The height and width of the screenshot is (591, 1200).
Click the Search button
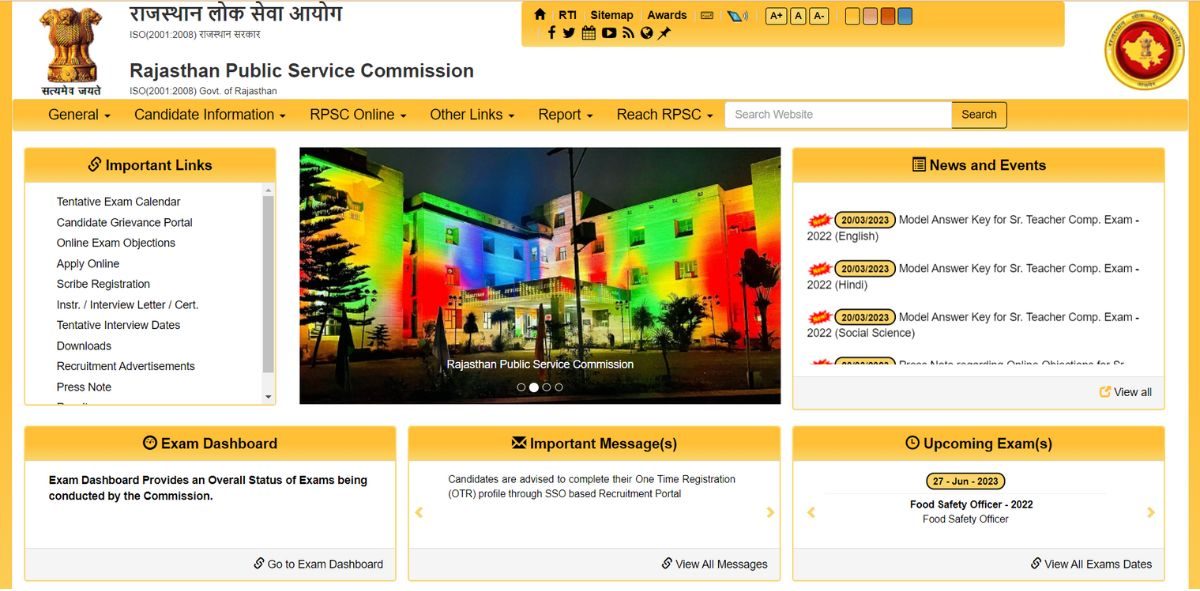pyautogui.click(x=979, y=115)
